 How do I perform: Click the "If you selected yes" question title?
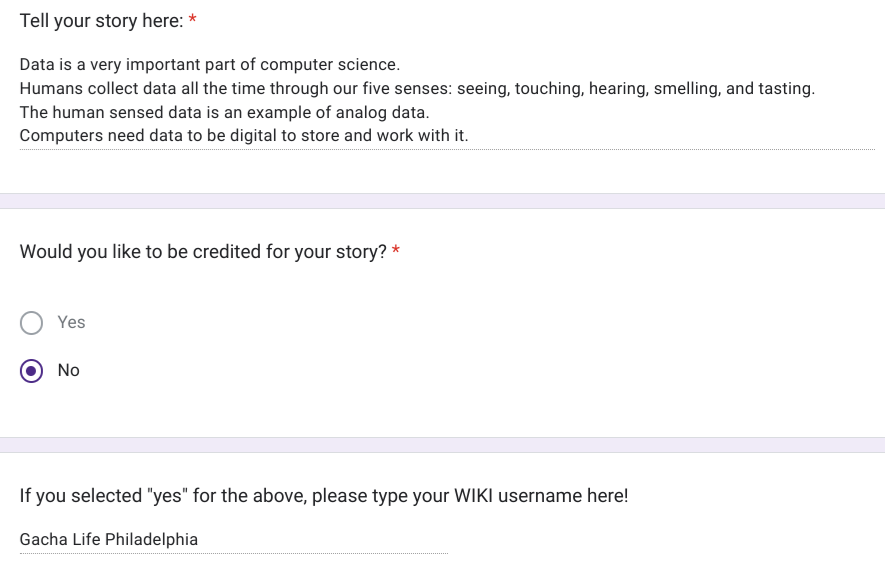323,496
